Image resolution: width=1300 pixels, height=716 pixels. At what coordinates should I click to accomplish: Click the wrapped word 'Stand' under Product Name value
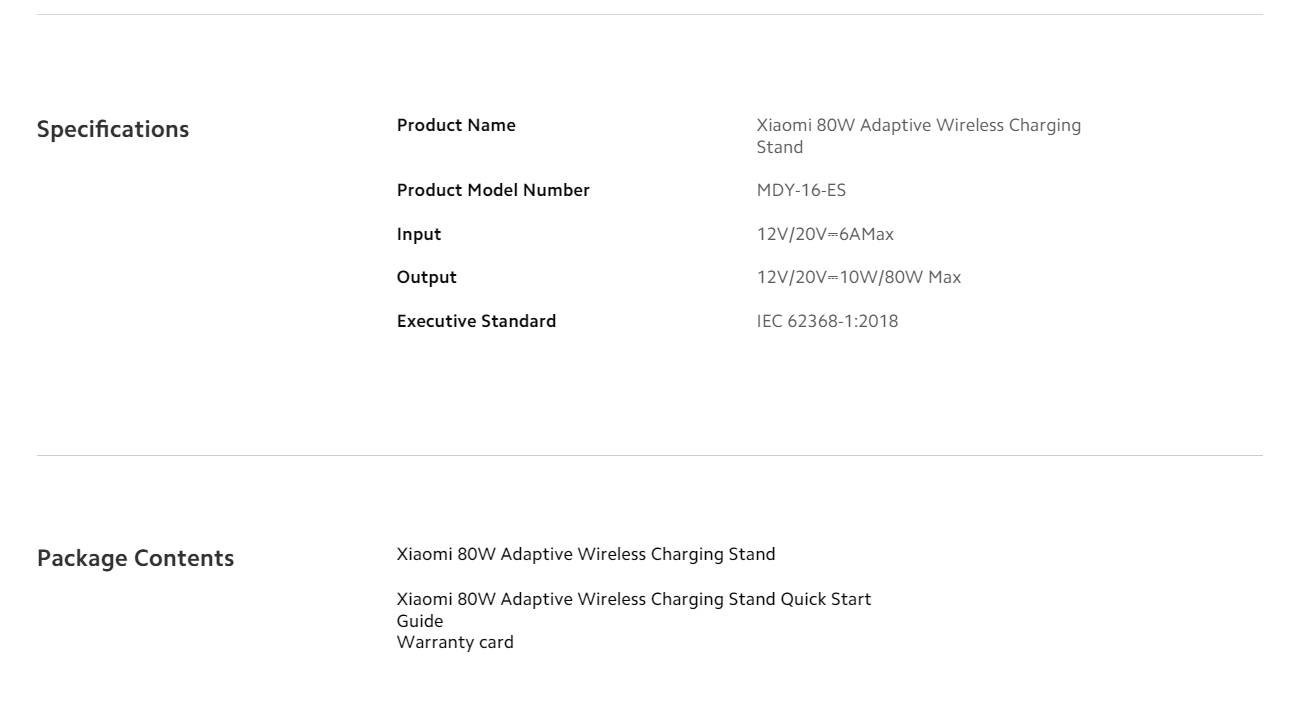tap(779, 147)
